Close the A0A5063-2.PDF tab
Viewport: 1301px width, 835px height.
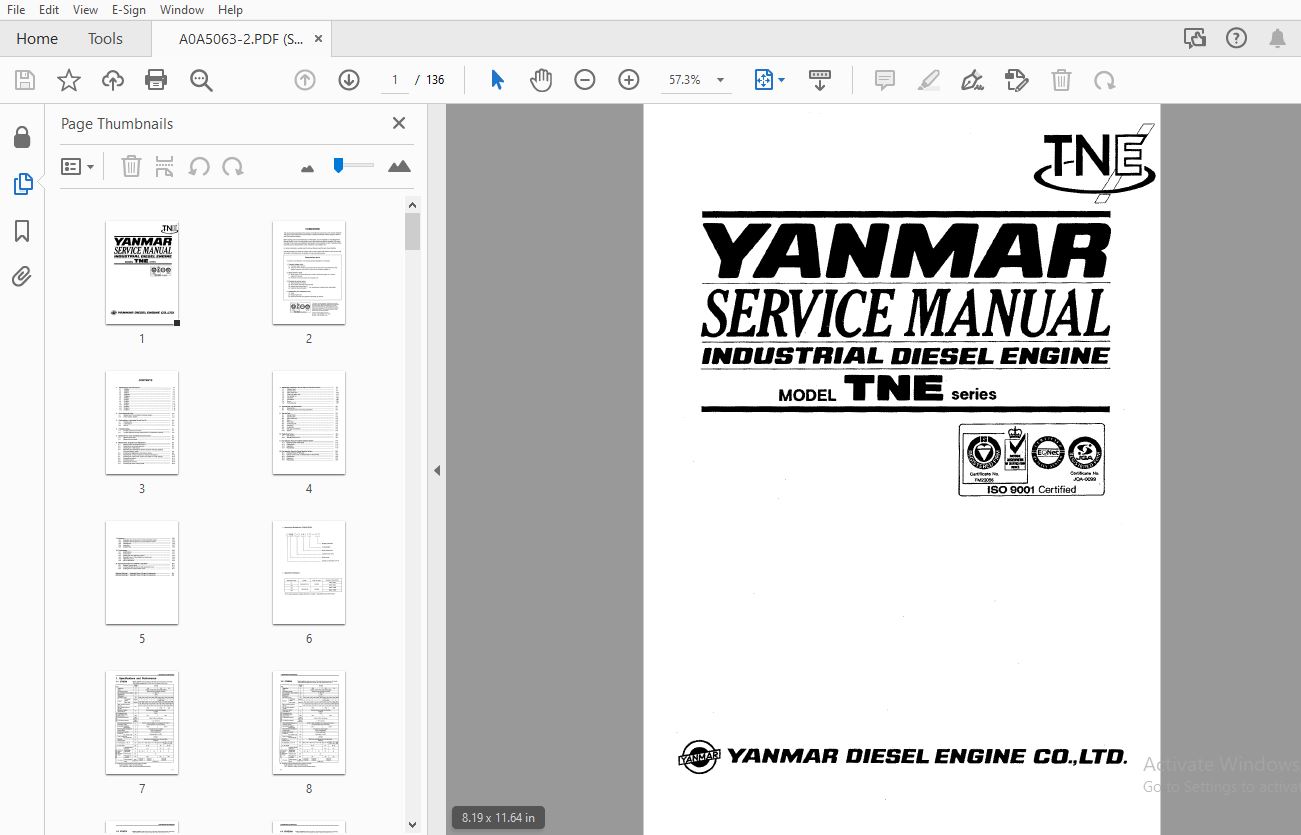pos(319,39)
